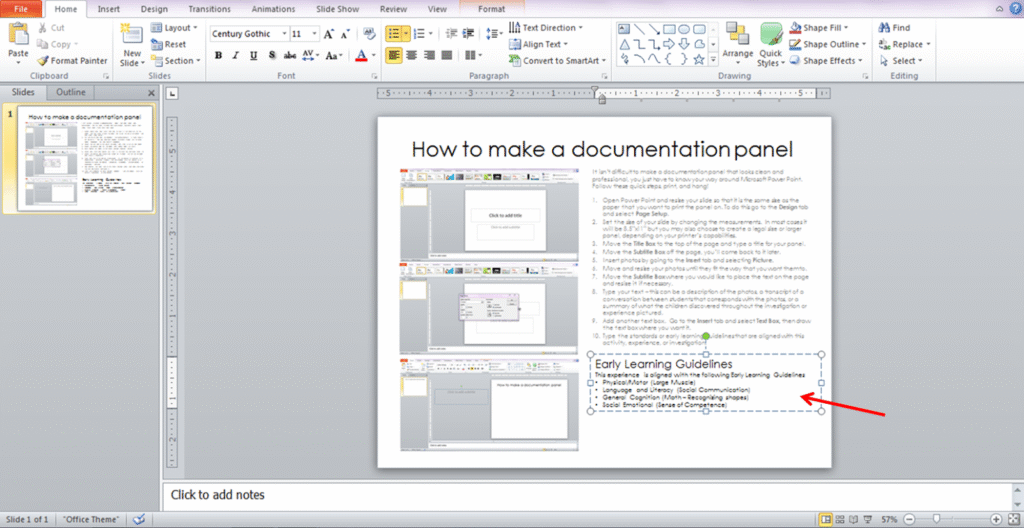Screen dimensions: 1024x528
Task: Open the Animations tab
Action: (x=274, y=9)
